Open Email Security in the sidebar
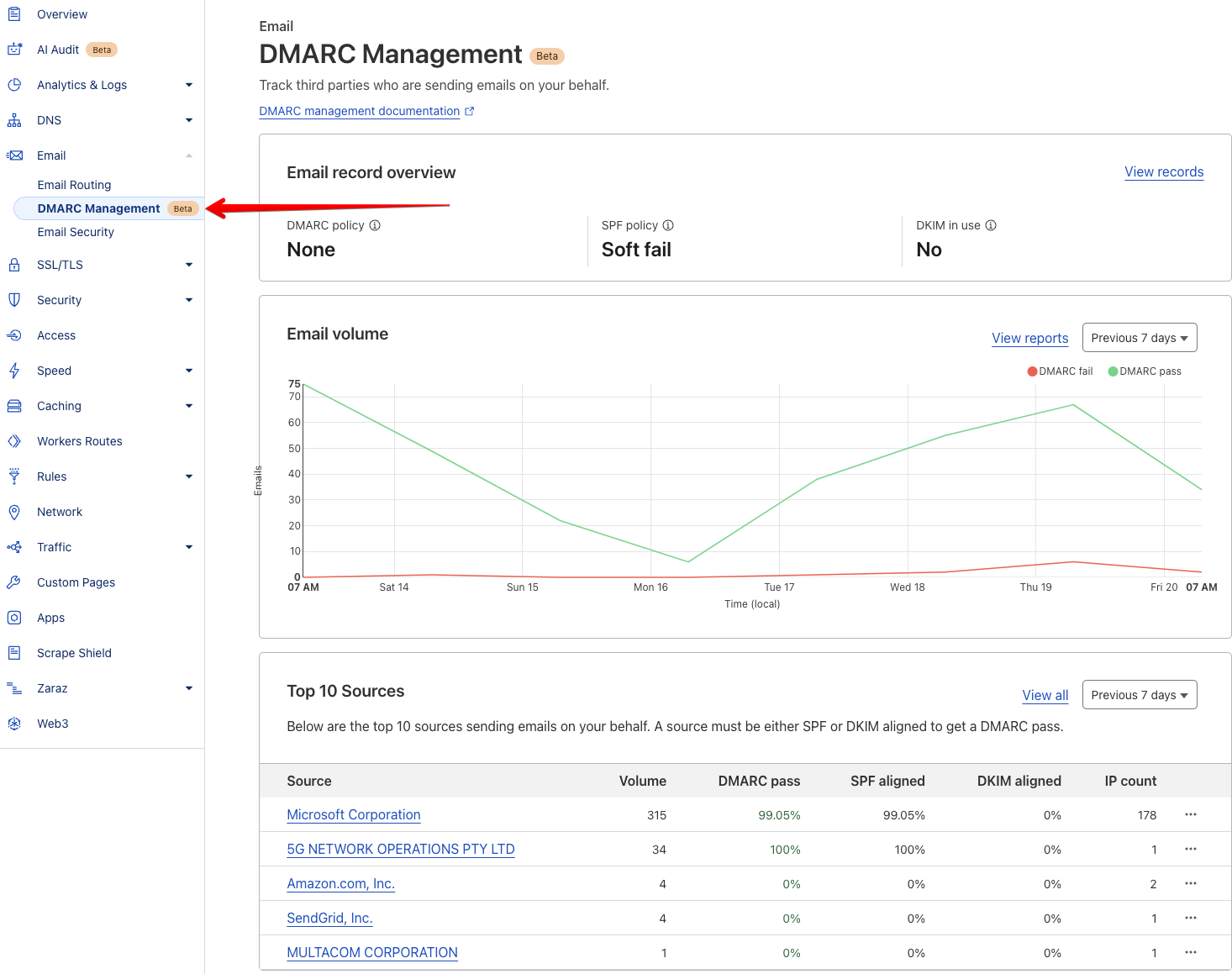The height and width of the screenshot is (974, 1232). [76, 232]
